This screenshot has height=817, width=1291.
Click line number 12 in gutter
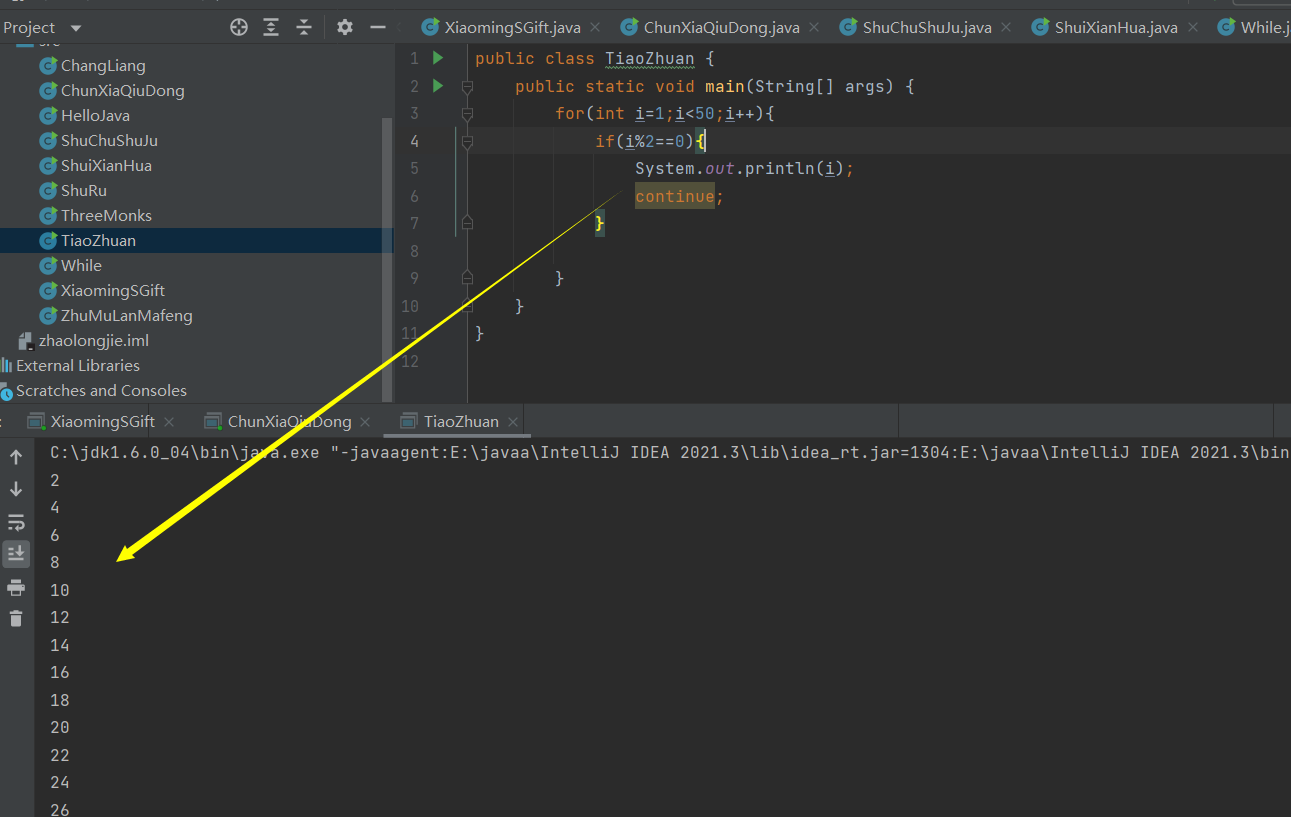[x=410, y=361]
